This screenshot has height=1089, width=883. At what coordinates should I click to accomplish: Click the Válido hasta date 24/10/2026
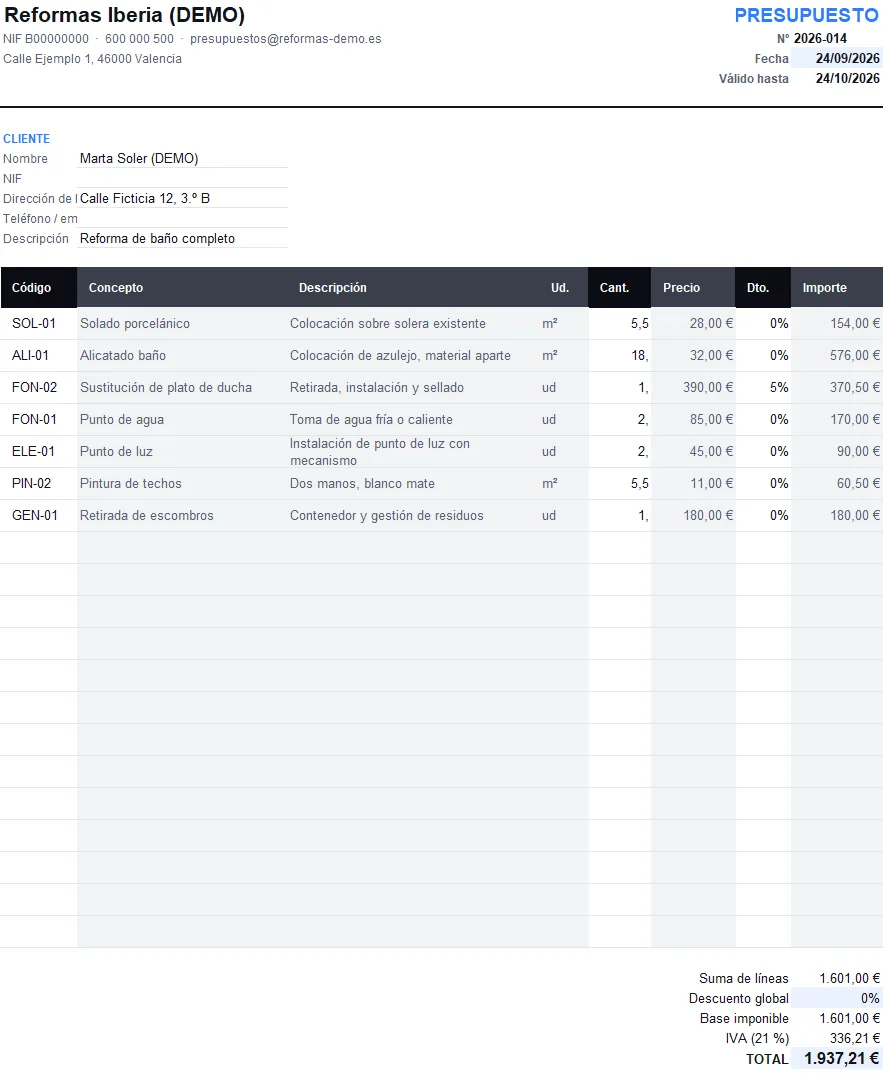point(847,78)
